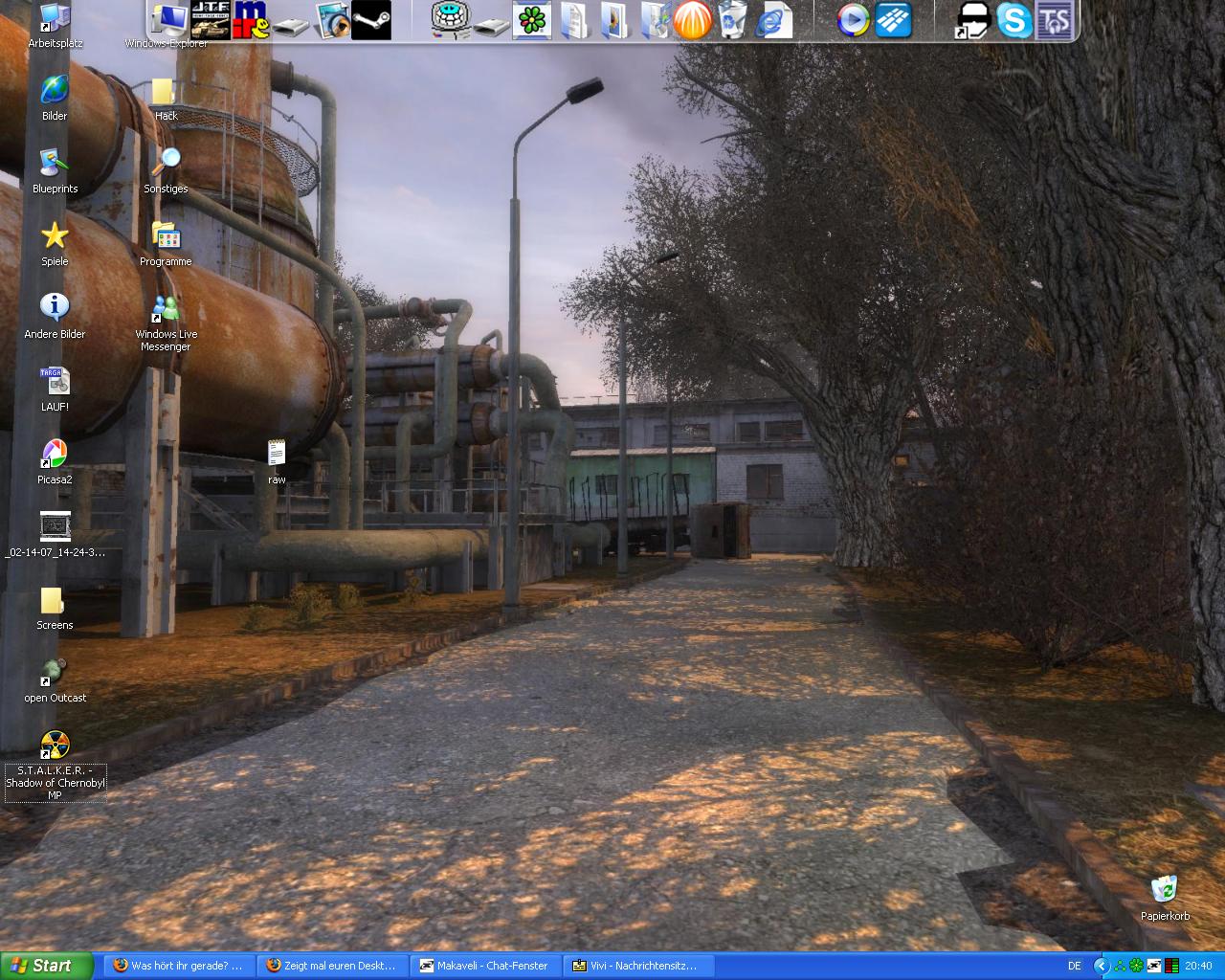Click the DE language indicator
The height and width of the screenshot is (980, 1225).
point(1075,966)
